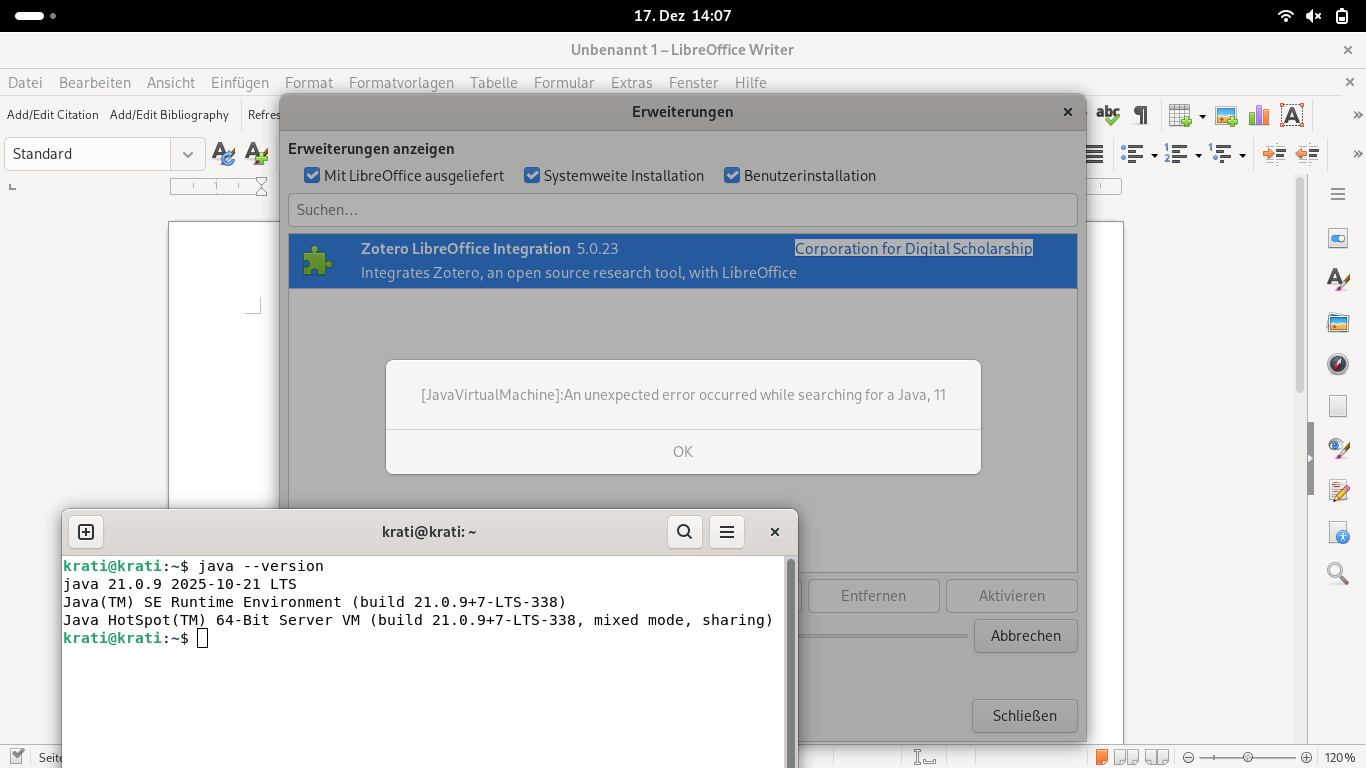Open the sidebar Accessibility Check icon
1366x768 pixels.
click(1338, 532)
